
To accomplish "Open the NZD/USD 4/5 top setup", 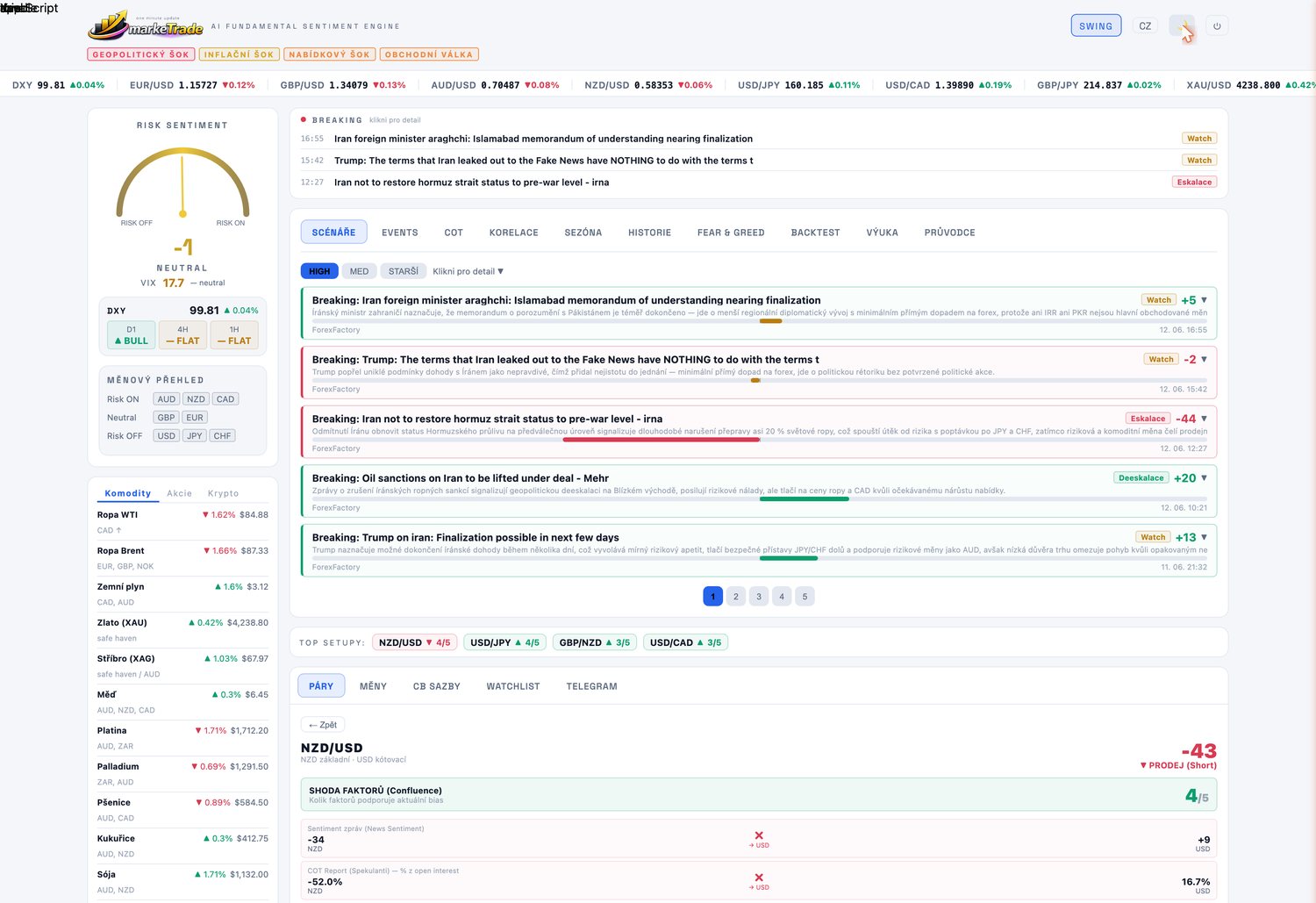I will click(x=415, y=642).
